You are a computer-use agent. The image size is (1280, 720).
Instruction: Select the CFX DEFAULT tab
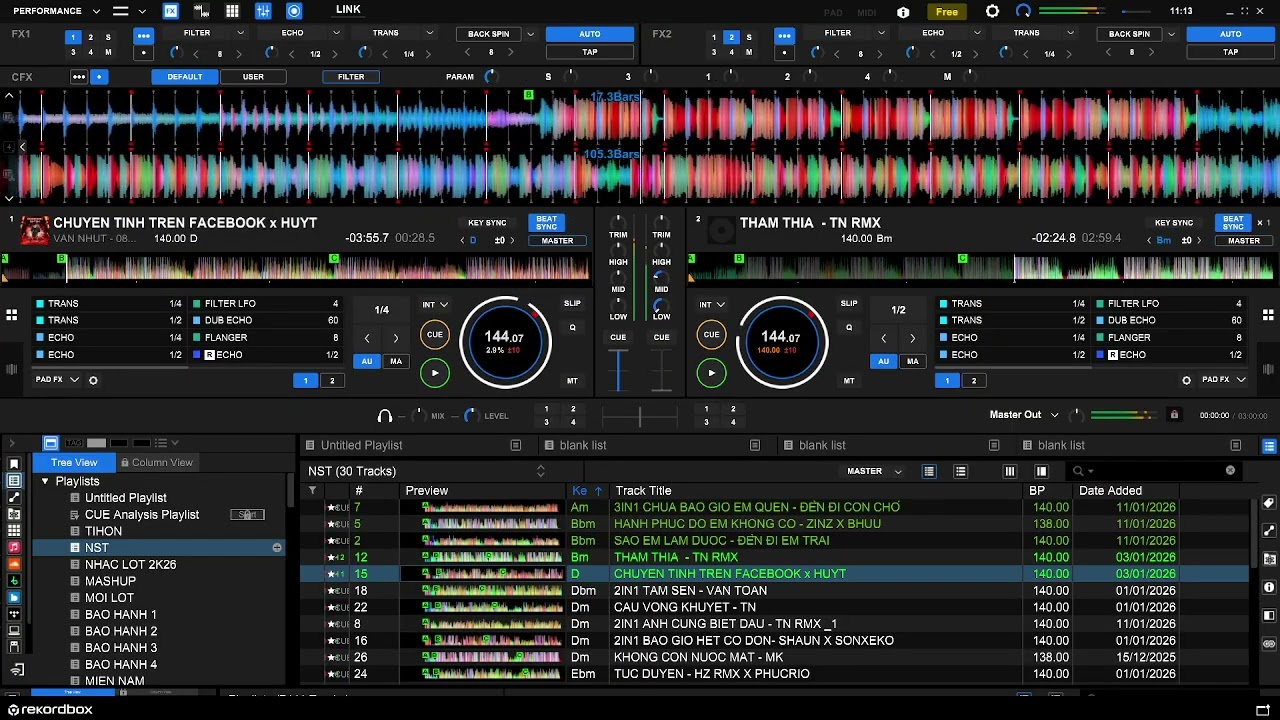(184, 77)
